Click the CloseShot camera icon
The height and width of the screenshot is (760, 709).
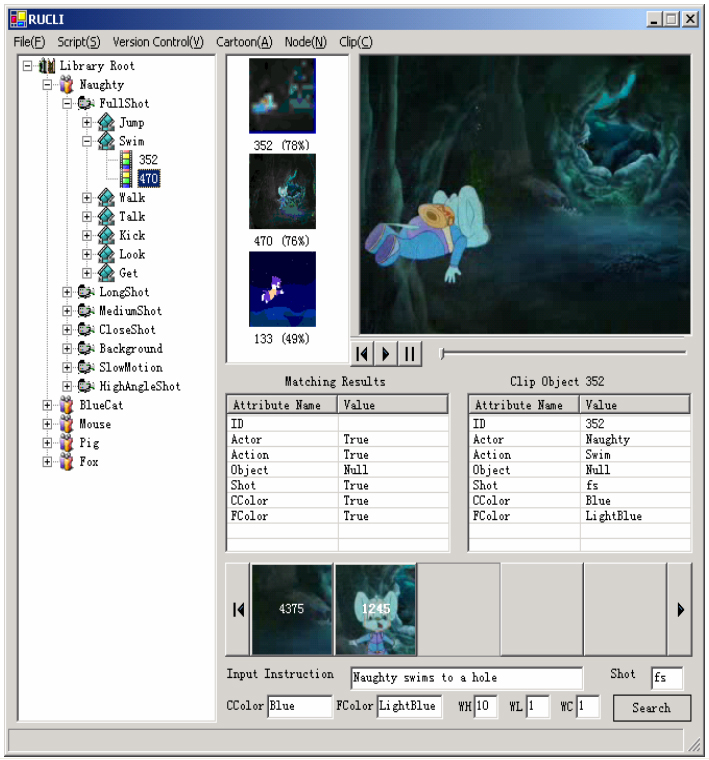pyautogui.click(x=86, y=330)
